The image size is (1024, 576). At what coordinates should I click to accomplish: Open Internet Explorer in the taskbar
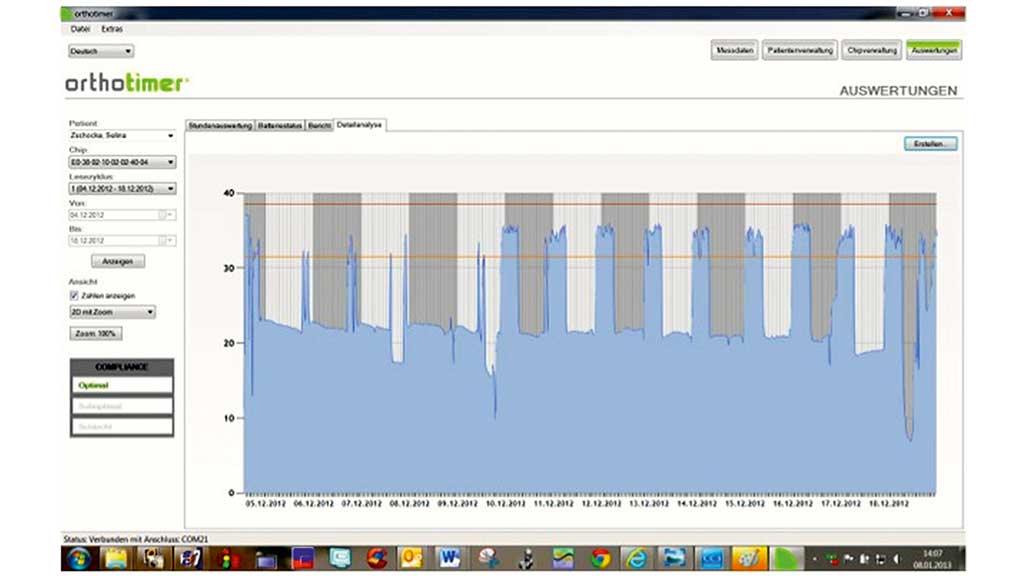point(636,558)
